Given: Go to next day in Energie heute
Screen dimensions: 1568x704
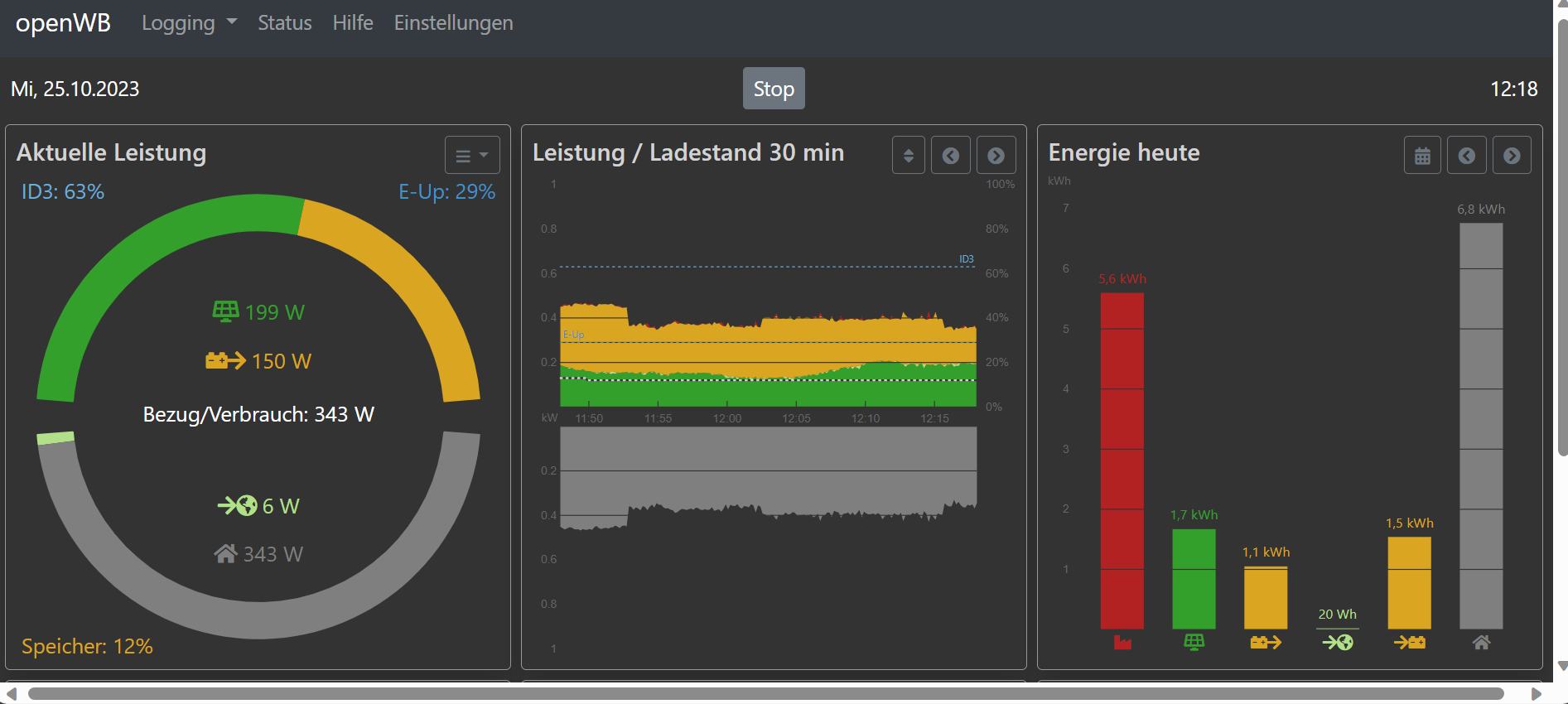Looking at the screenshot, I should [x=1512, y=156].
